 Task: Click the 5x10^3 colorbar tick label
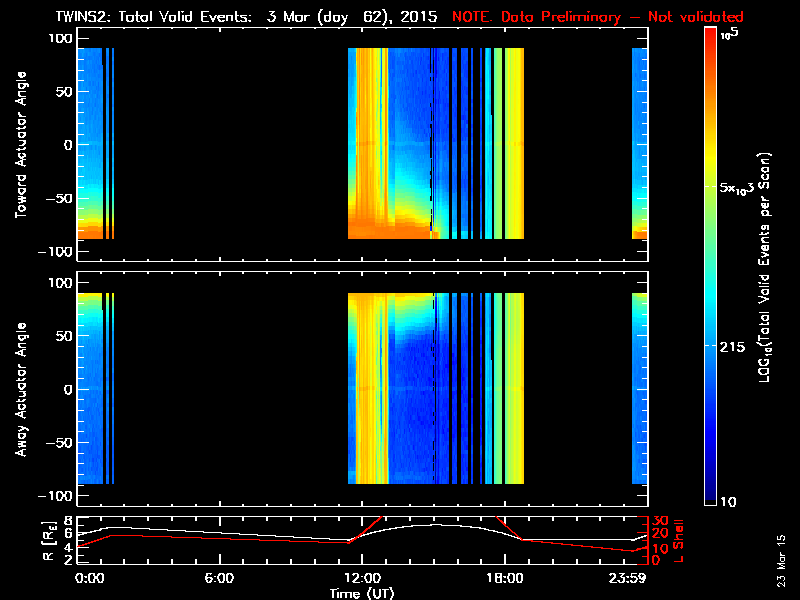coord(738,188)
